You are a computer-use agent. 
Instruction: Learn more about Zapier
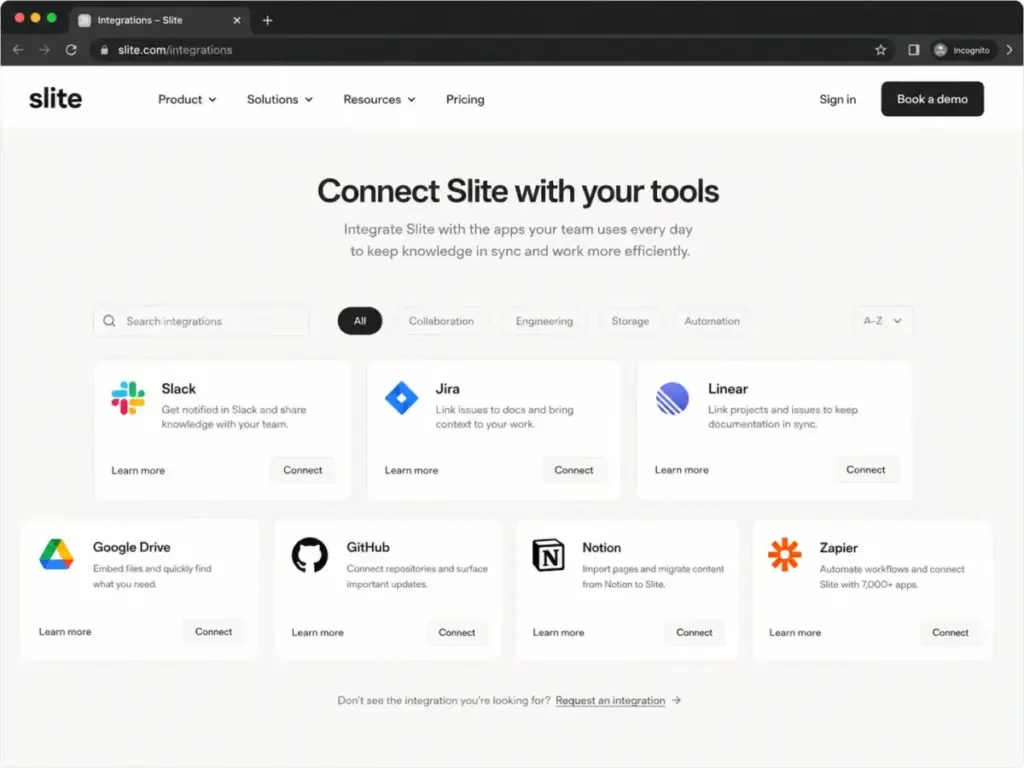[x=795, y=632]
